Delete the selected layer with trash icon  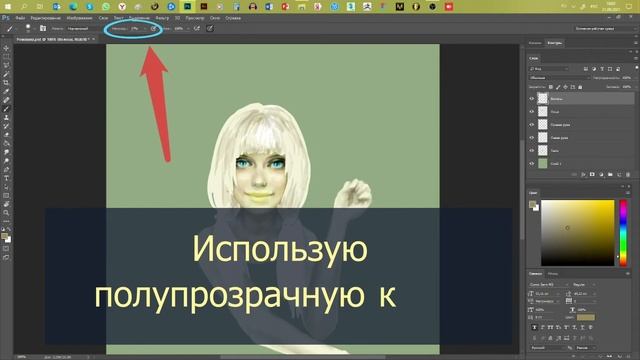pyautogui.click(x=628, y=174)
